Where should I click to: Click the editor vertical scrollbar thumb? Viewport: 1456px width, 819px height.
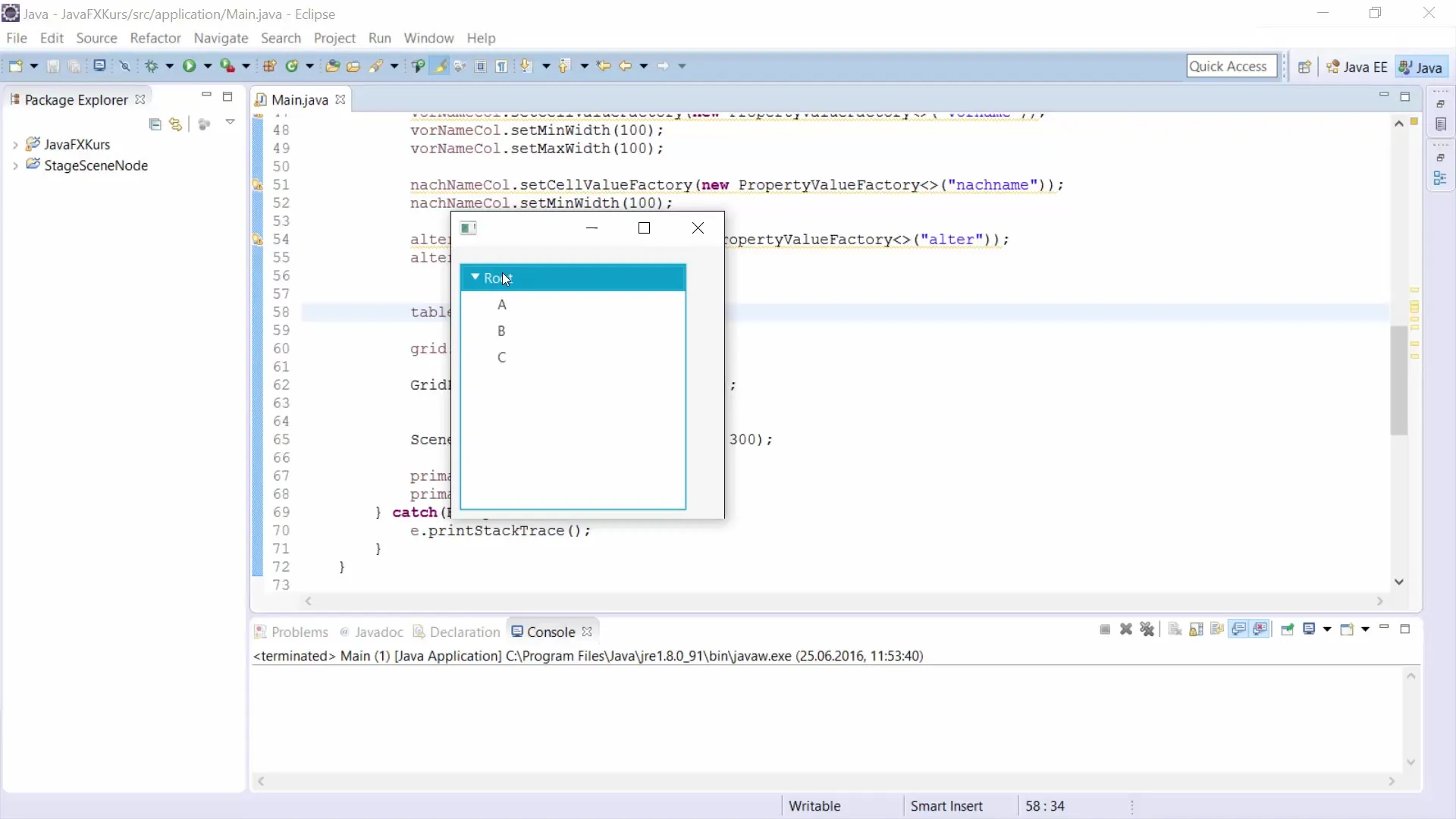tap(1399, 379)
